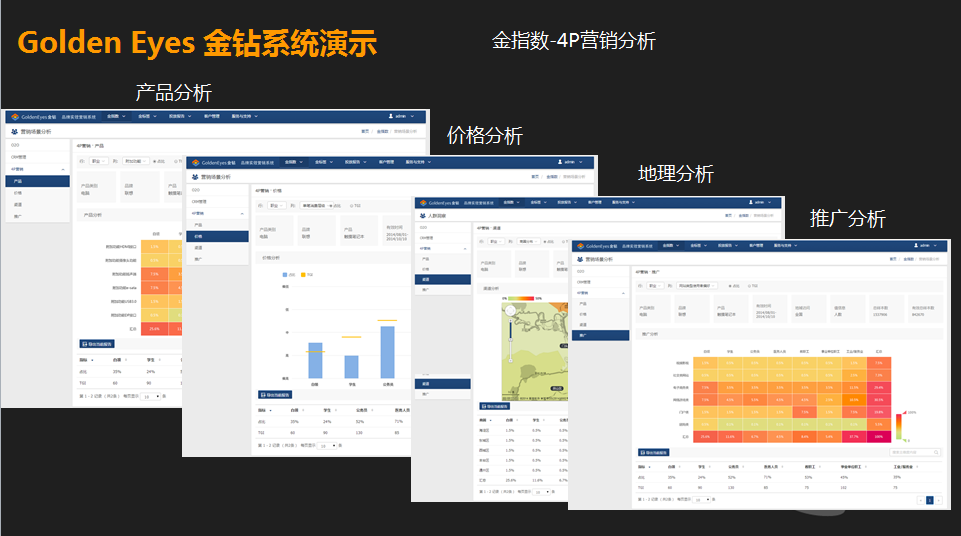The width and height of the screenshot is (961, 536).
Task: Open 客户管理 menu in 推广分析 window
Action: pos(756,246)
